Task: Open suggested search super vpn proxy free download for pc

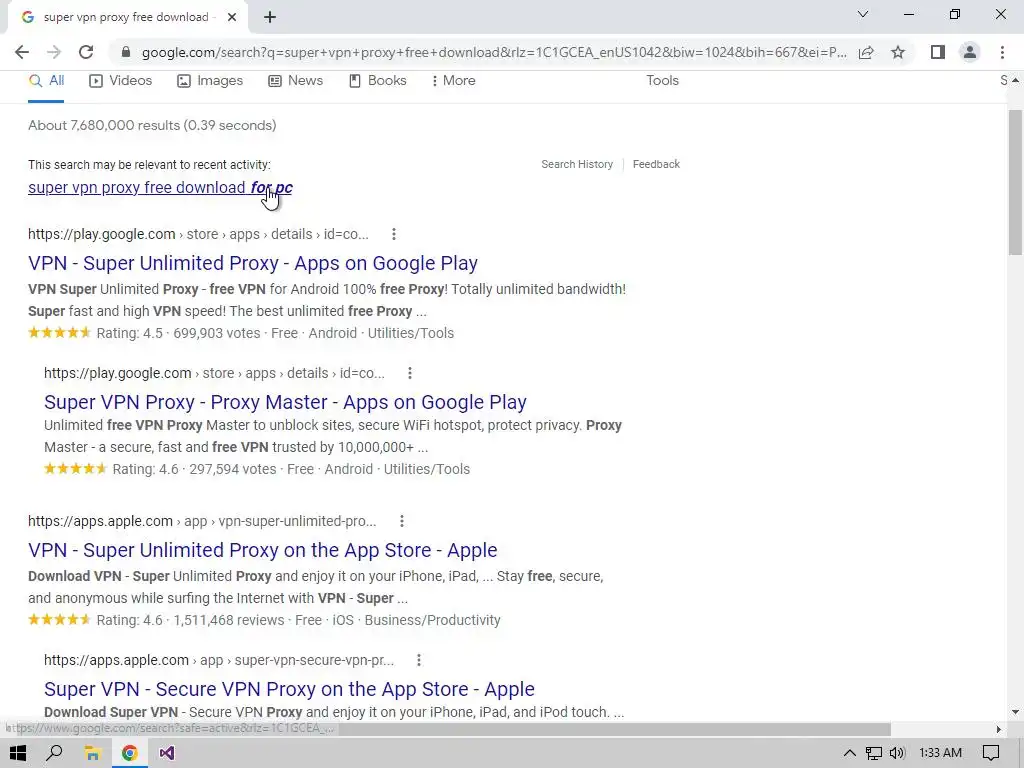Action: click(160, 187)
